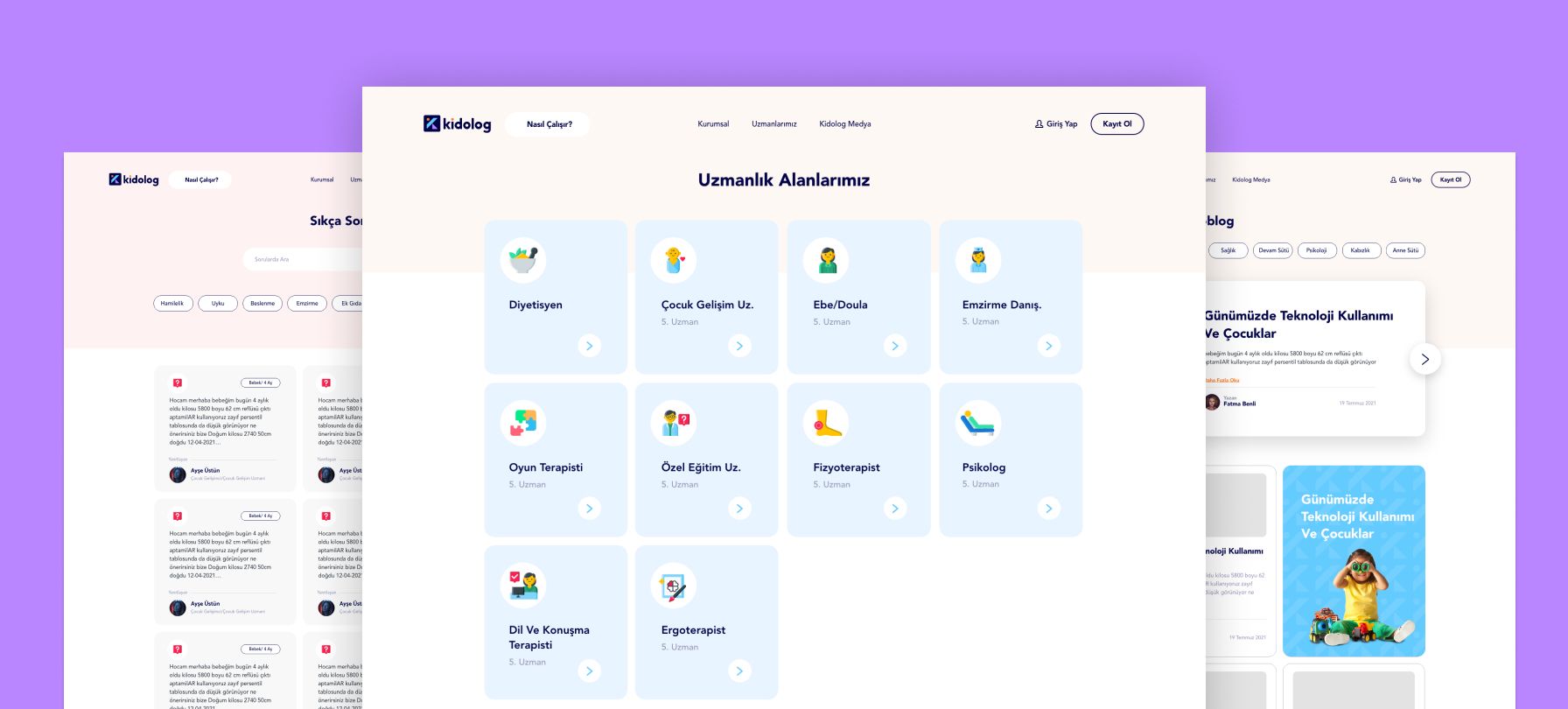Image resolution: width=1568 pixels, height=709 pixels.
Task: Click Giriş Yap link in center header
Action: coord(1056,124)
